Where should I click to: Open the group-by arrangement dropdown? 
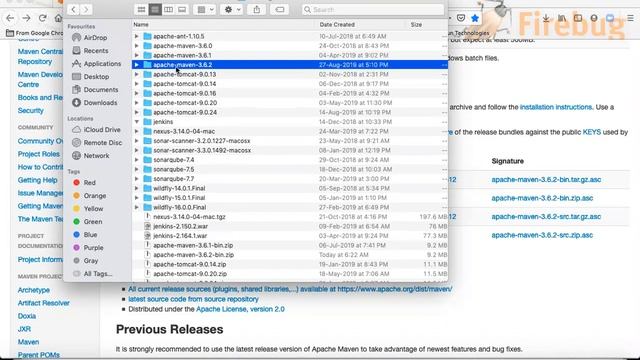pos(205,9)
